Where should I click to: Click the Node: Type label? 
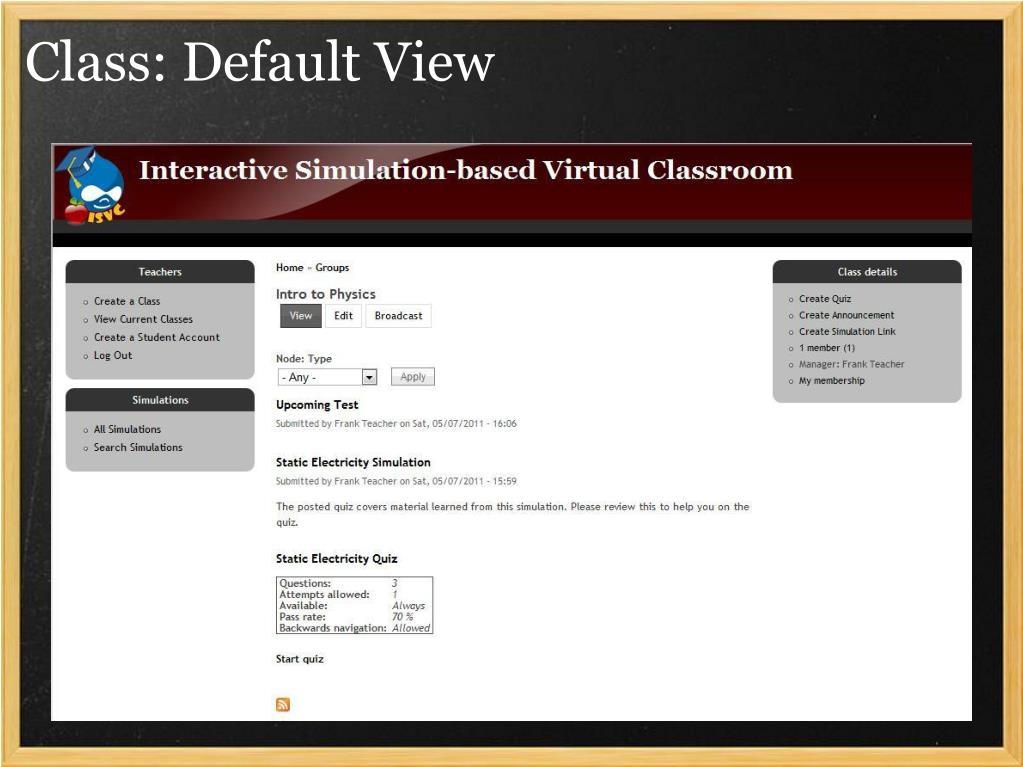(x=304, y=359)
